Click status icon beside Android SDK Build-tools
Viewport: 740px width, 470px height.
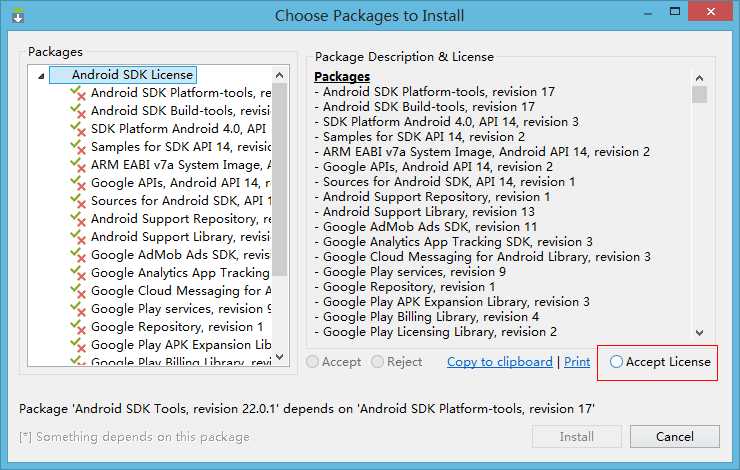(x=78, y=111)
